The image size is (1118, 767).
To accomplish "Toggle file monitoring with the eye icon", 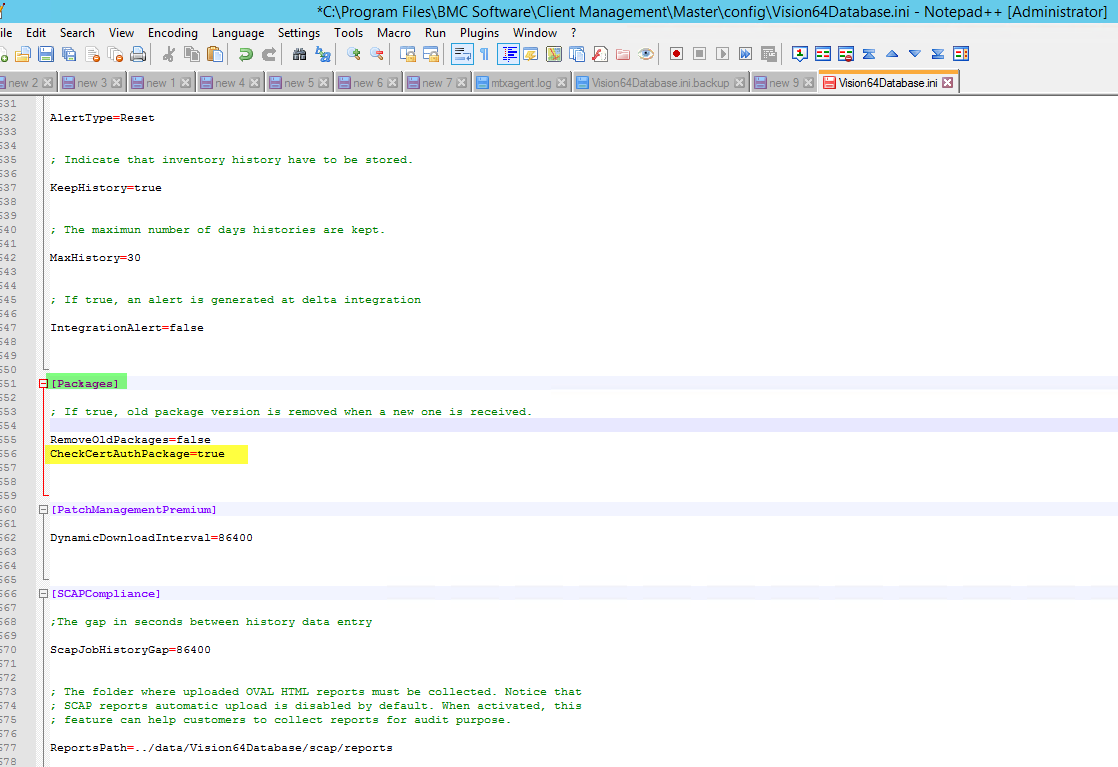I will [646, 54].
